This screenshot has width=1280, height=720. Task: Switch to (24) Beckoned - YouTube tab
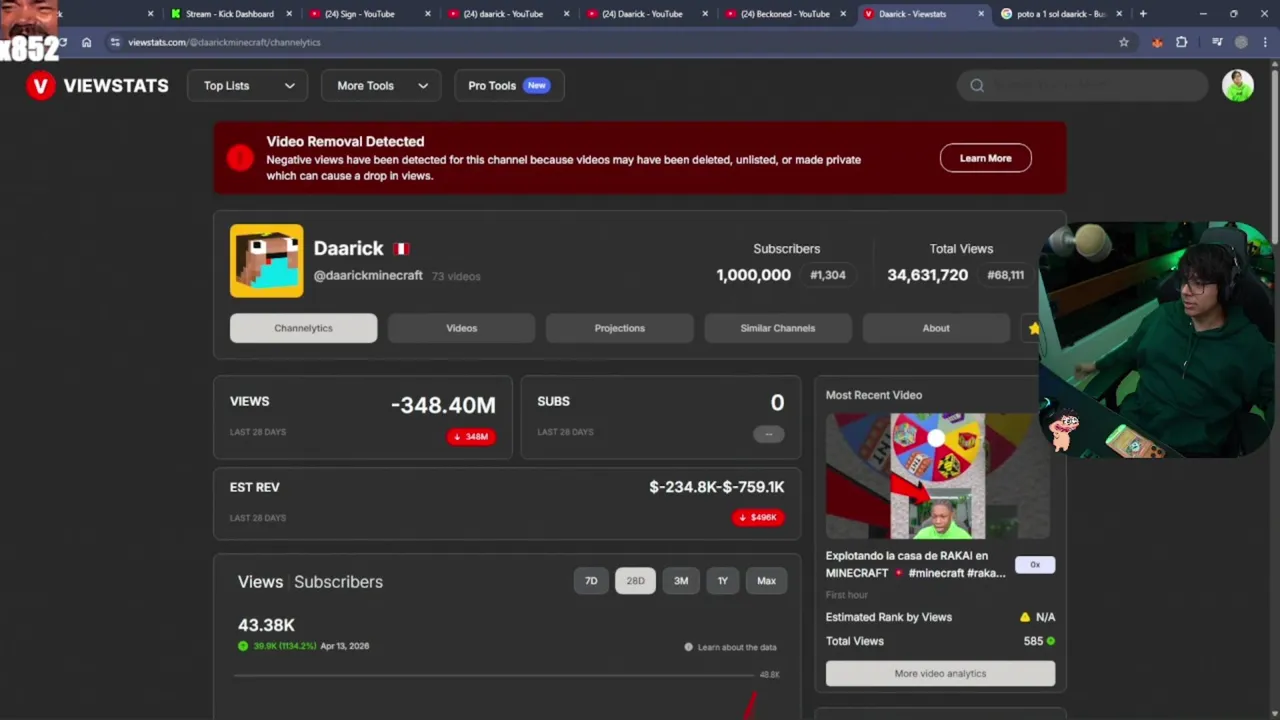pyautogui.click(x=785, y=14)
